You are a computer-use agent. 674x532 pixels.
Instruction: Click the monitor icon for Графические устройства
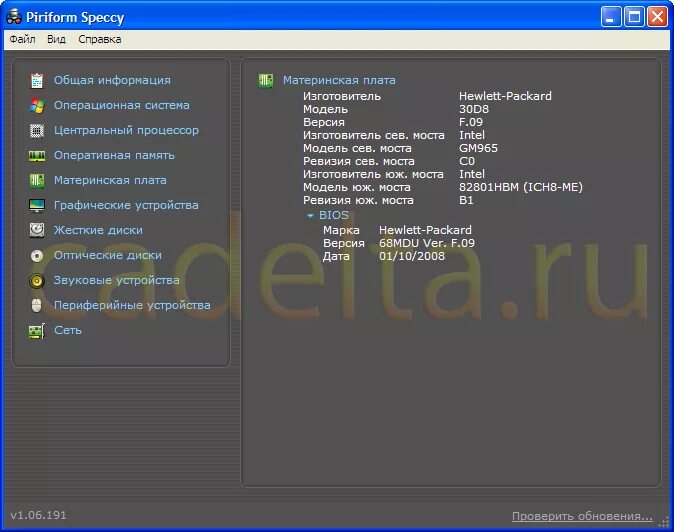(37, 206)
